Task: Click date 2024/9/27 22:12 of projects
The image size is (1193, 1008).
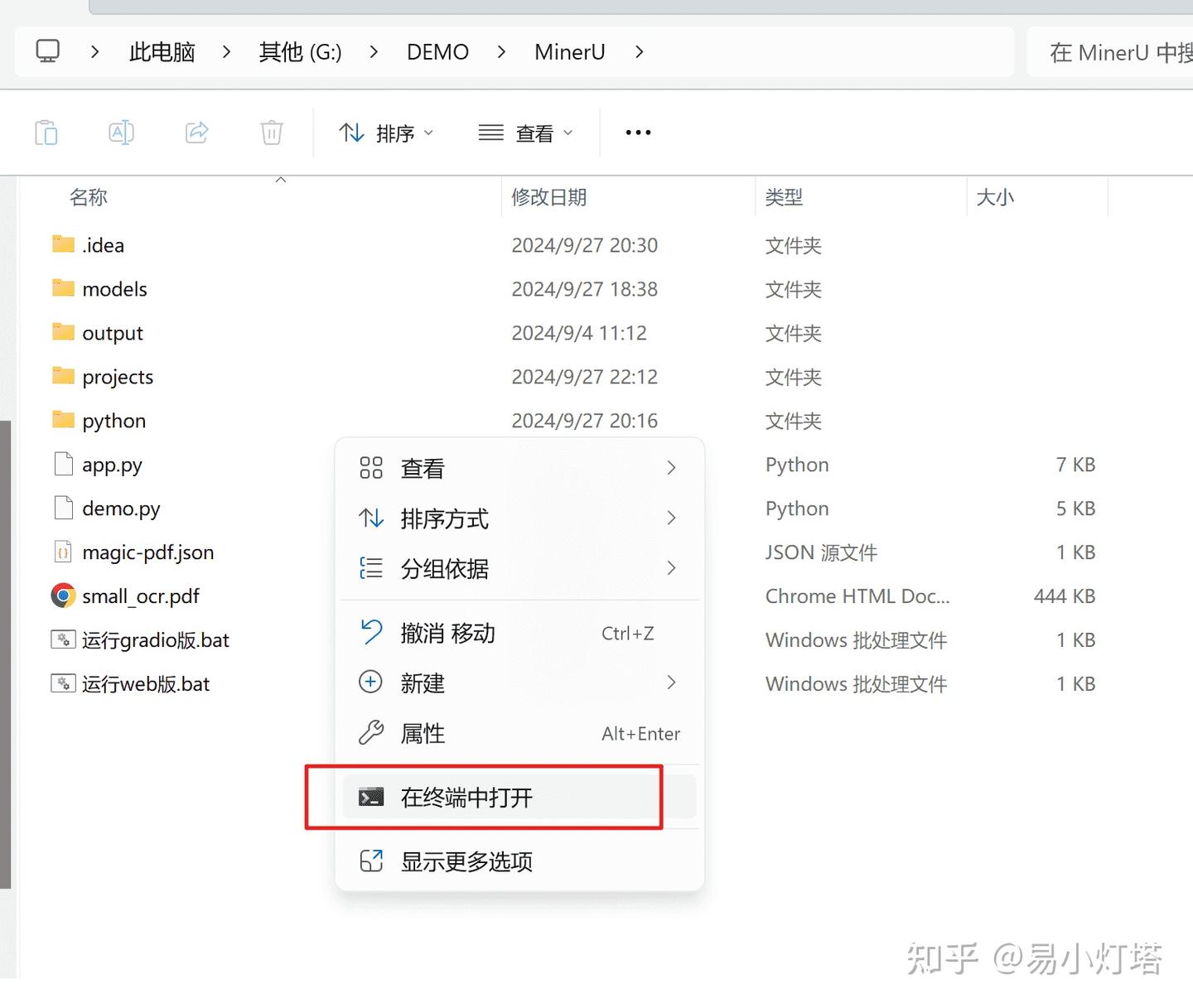Action: (585, 377)
